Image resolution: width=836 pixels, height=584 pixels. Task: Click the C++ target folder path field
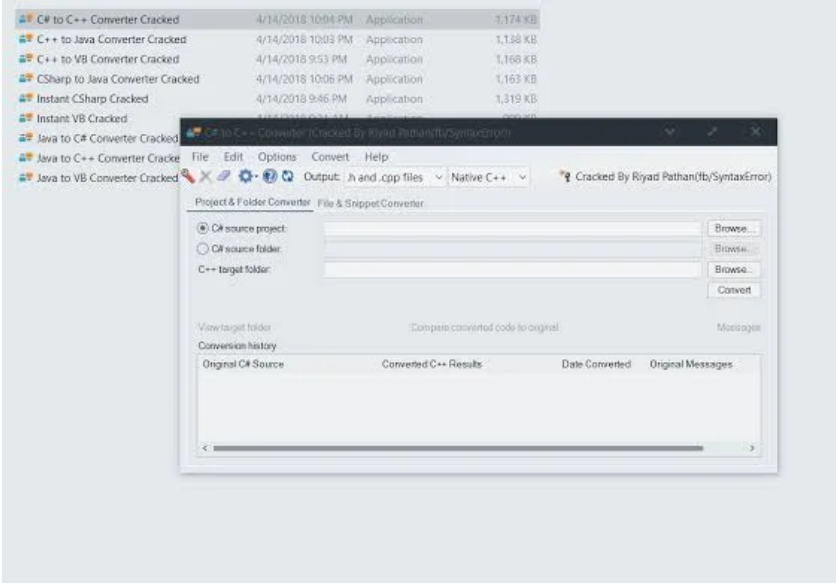pyautogui.click(x=512, y=269)
